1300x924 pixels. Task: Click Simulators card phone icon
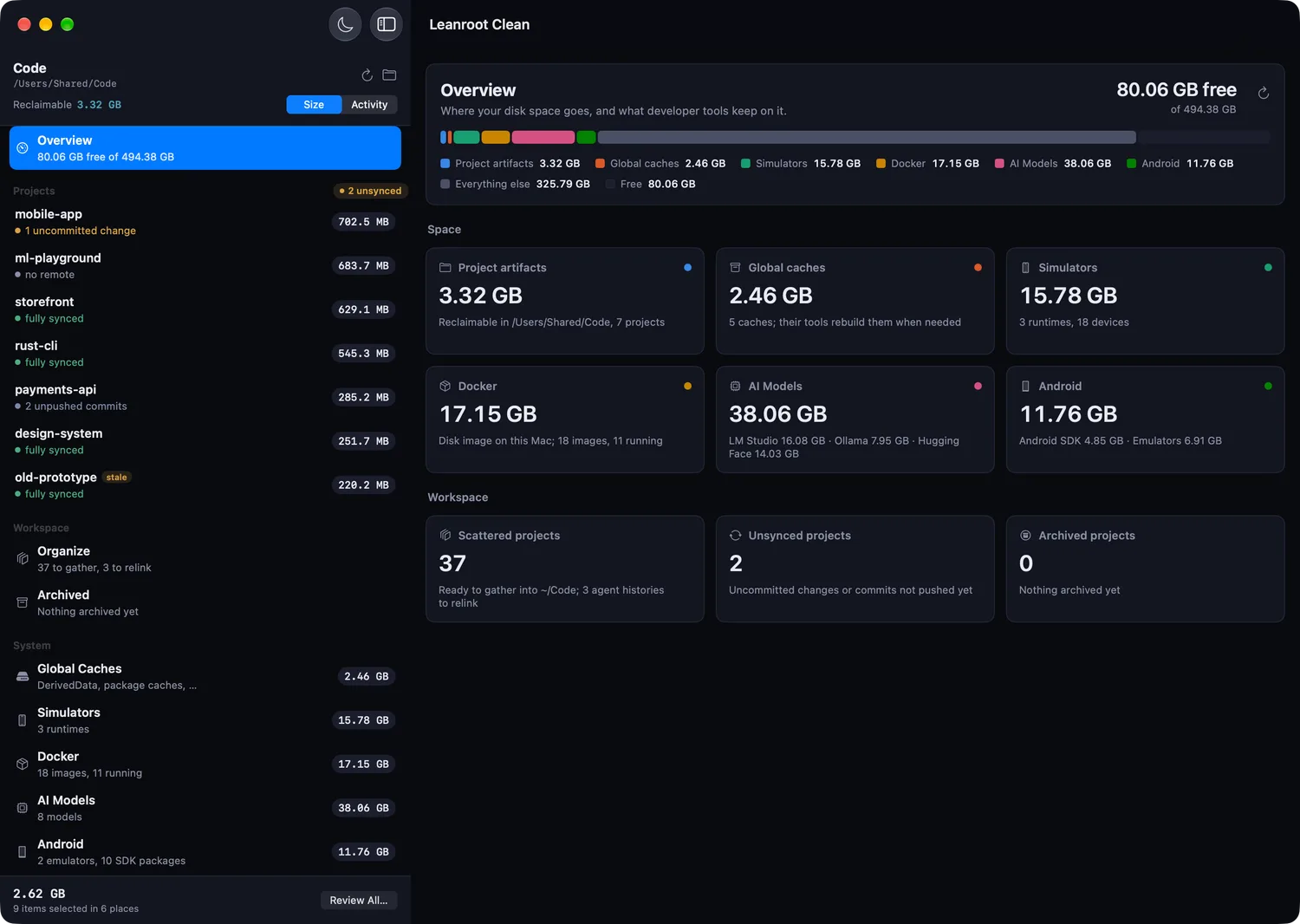pos(1026,268)
